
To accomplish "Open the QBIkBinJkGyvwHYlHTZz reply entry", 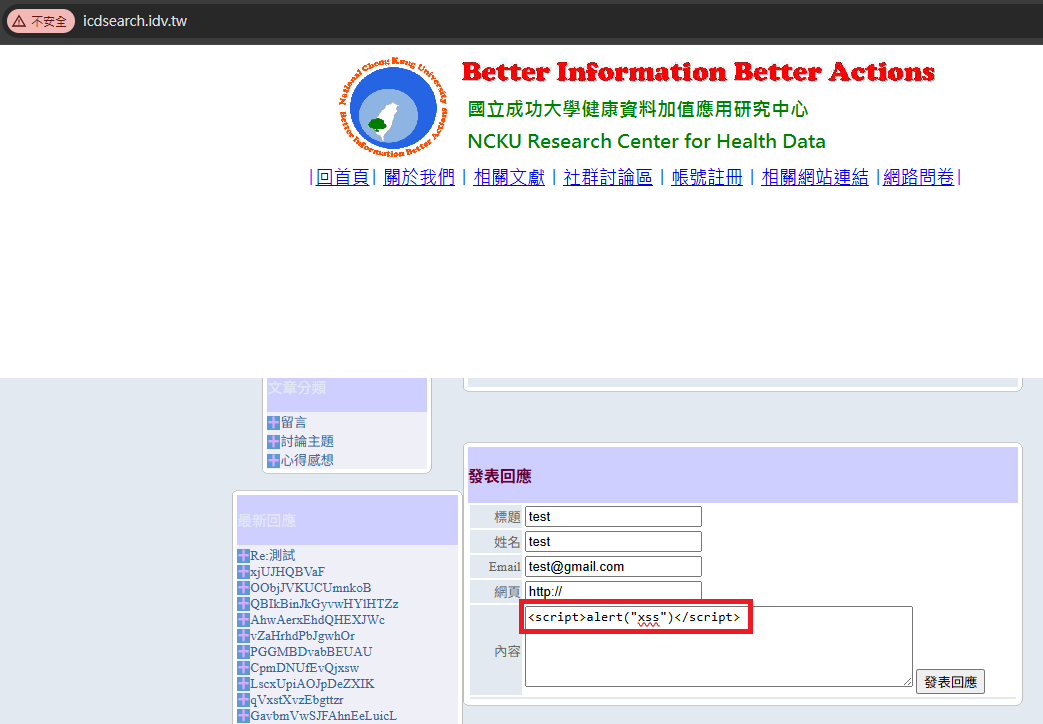I will click(325, 604).
